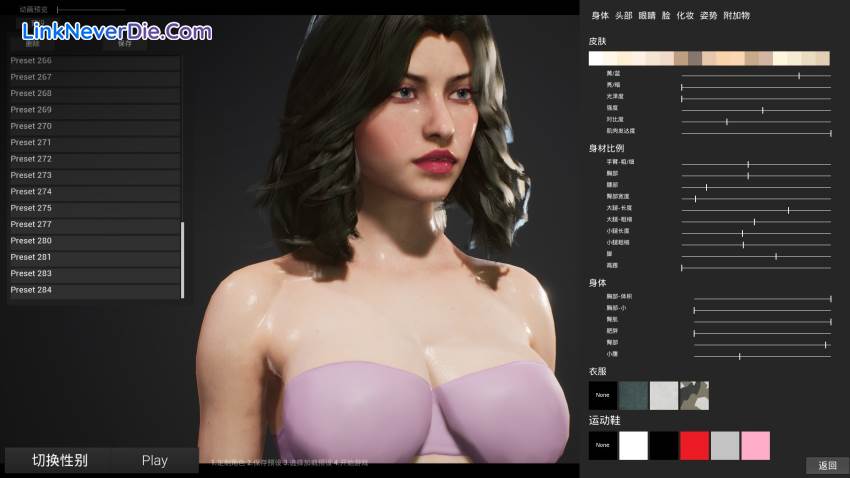Viewport: 850px width, 478px height.
Task: Select None under 衣服 clothing
Action: click(603, 395)
